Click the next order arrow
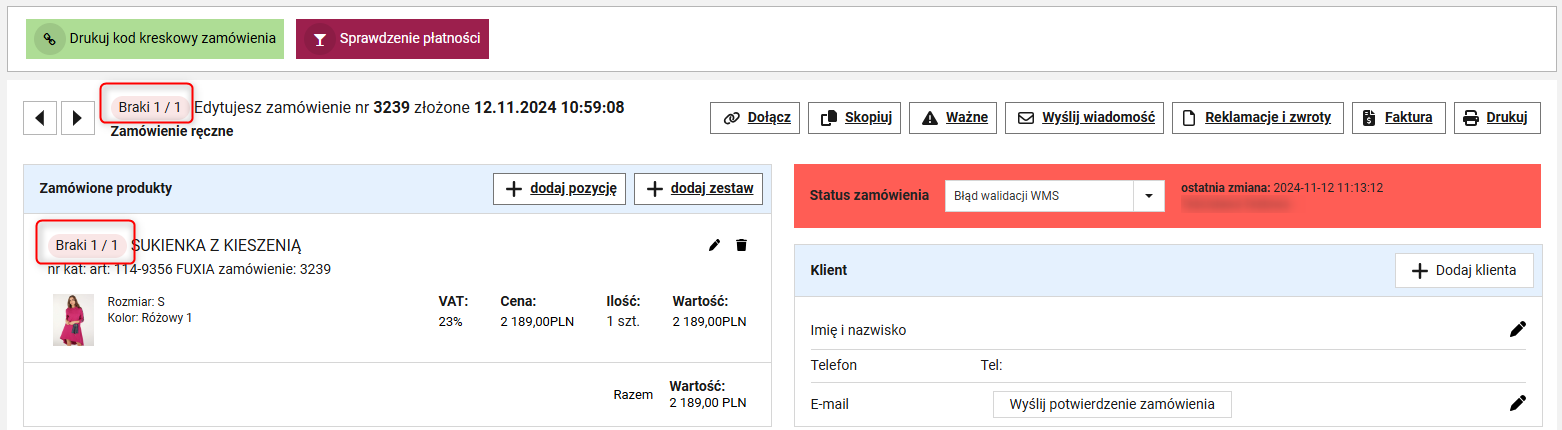 [x=77, y=118]
